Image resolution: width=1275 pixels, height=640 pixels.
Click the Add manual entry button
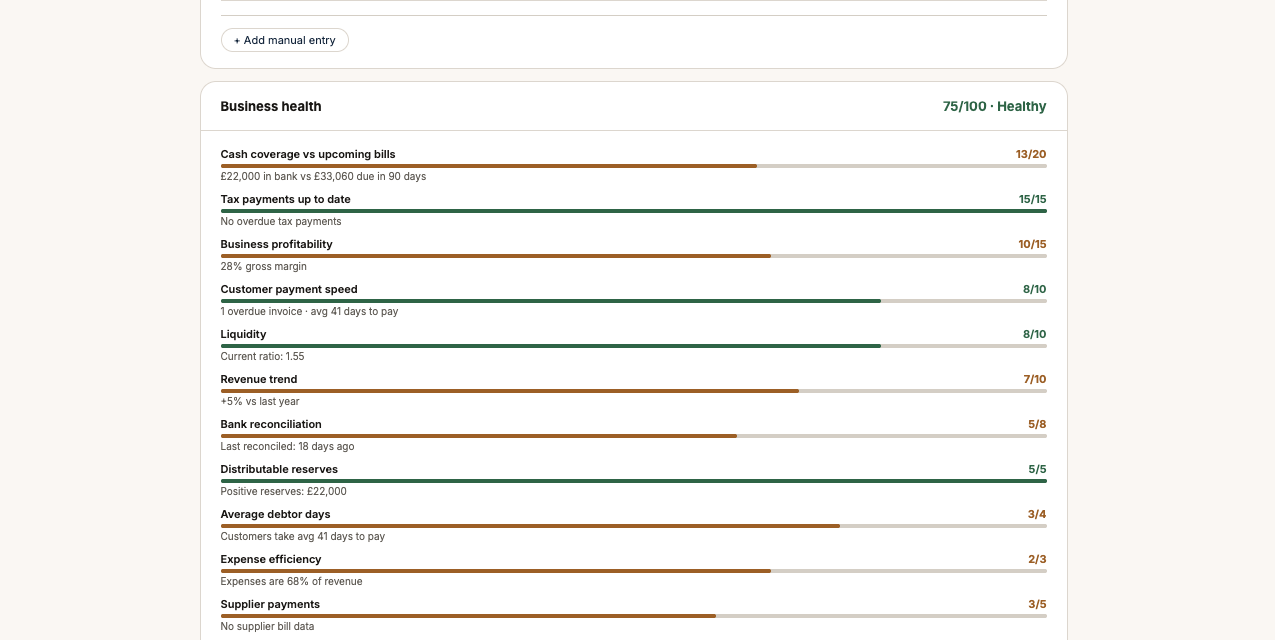click(285, 40)
